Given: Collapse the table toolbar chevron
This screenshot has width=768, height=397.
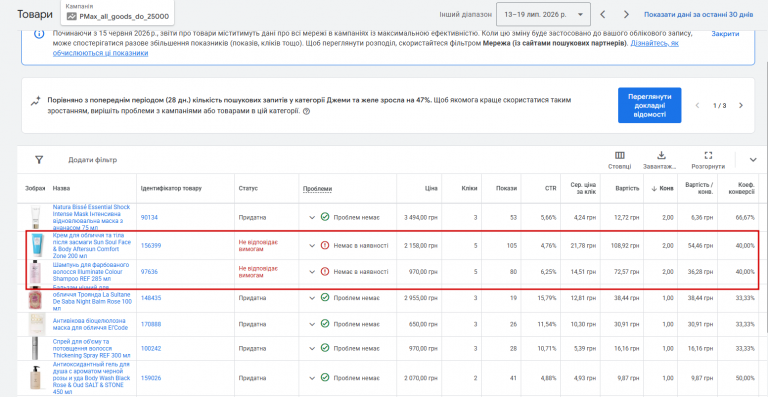Looking at the screenshot, I should pyautogui.click(x=753, y=160).
